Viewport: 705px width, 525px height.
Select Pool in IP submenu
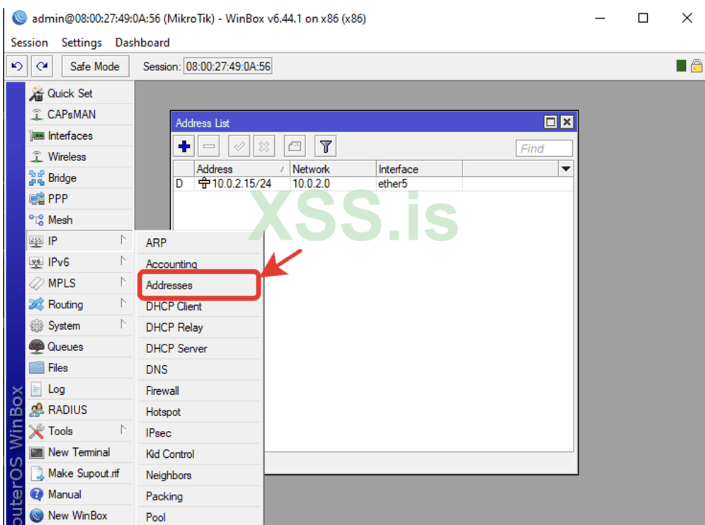pos(199,517)
